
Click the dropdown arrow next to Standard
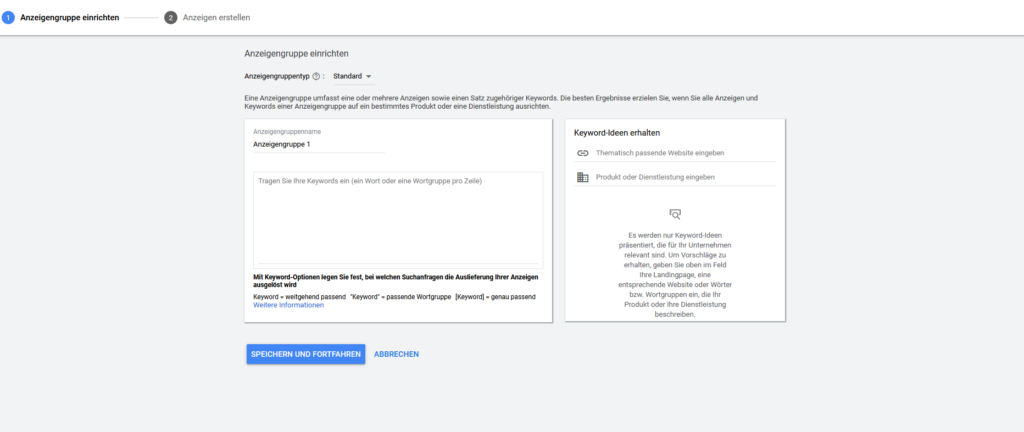pos(368,76)
